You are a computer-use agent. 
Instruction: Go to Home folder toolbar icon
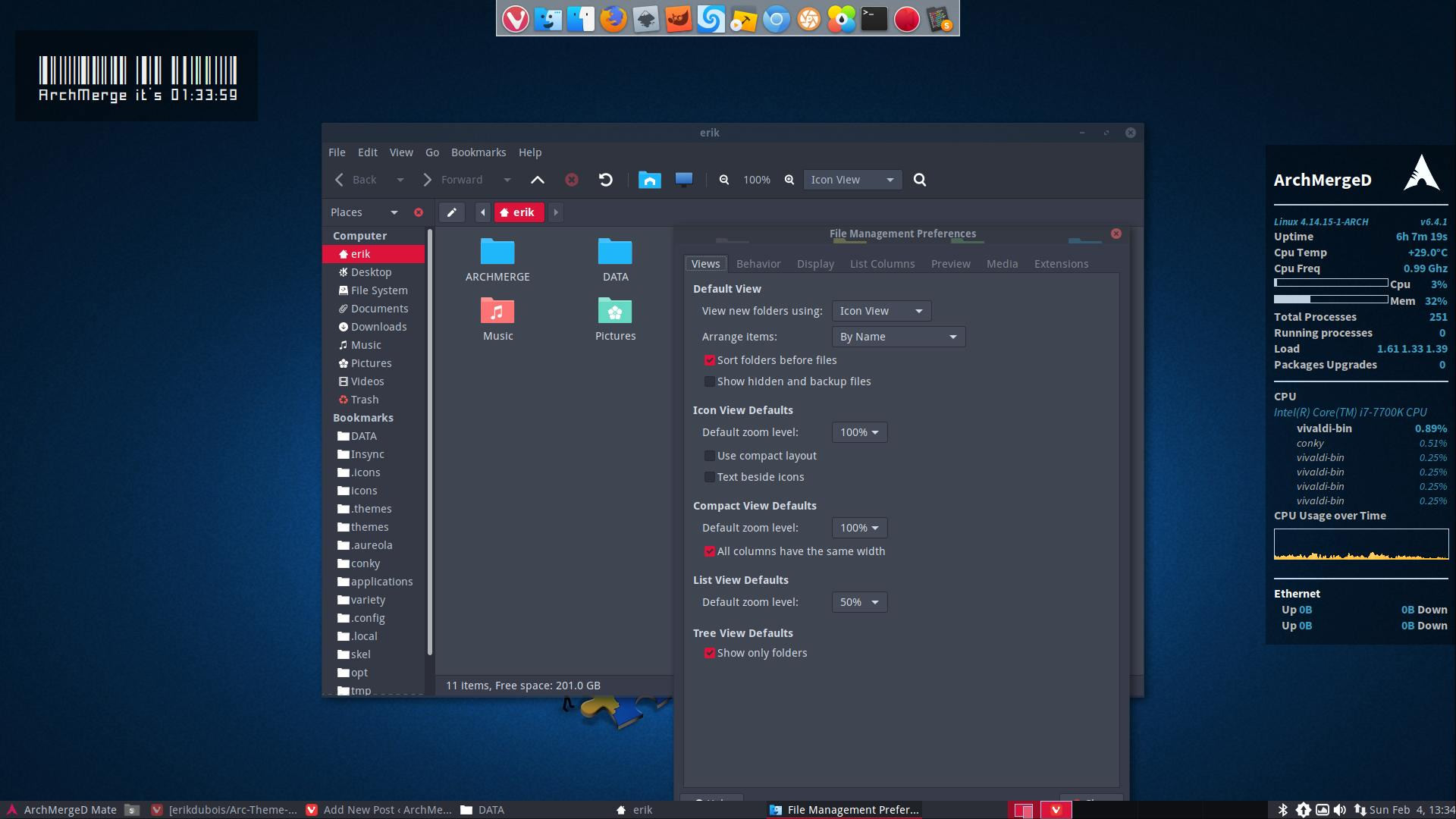point(650,180)
